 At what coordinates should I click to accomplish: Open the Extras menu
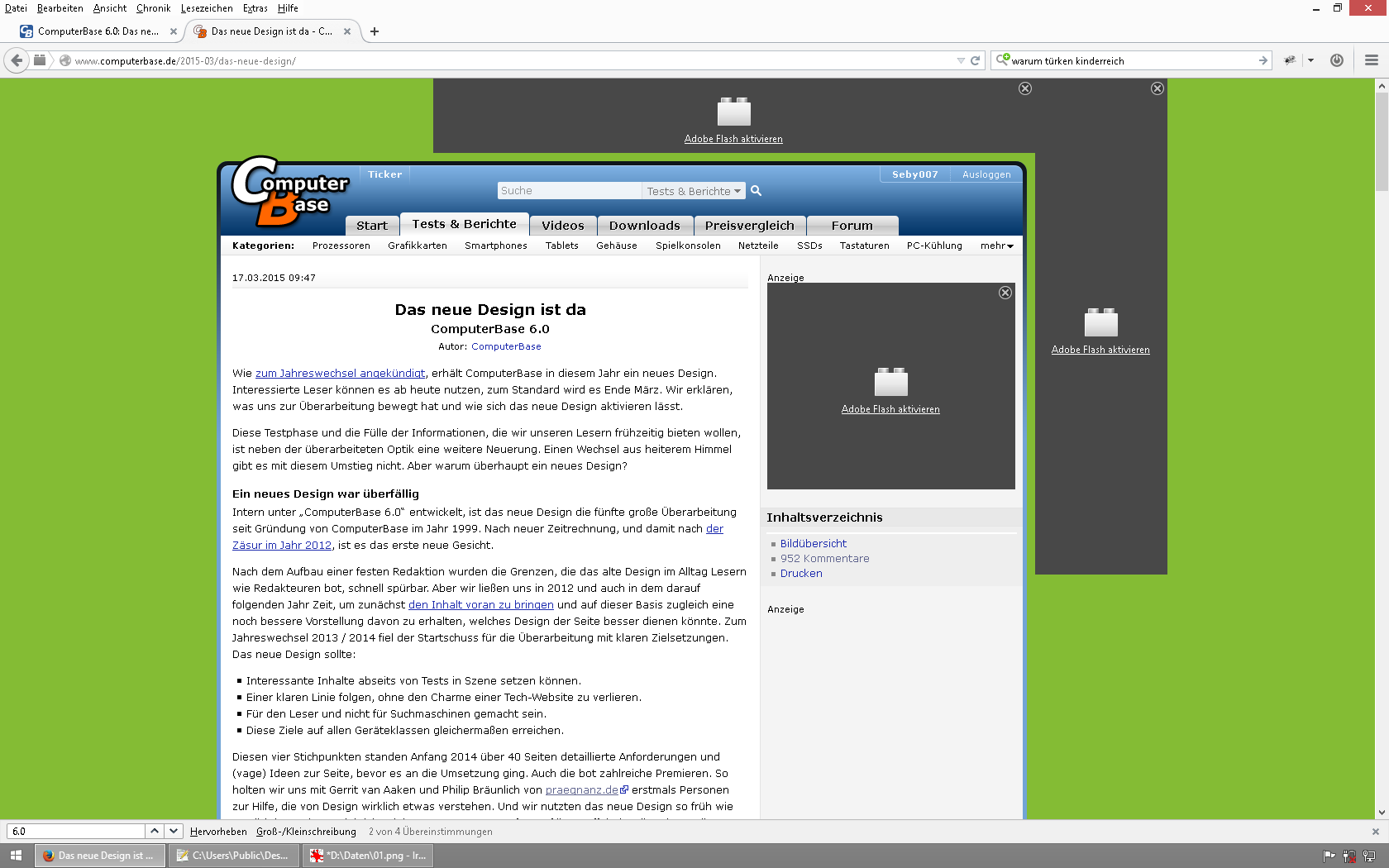point(255,8)
